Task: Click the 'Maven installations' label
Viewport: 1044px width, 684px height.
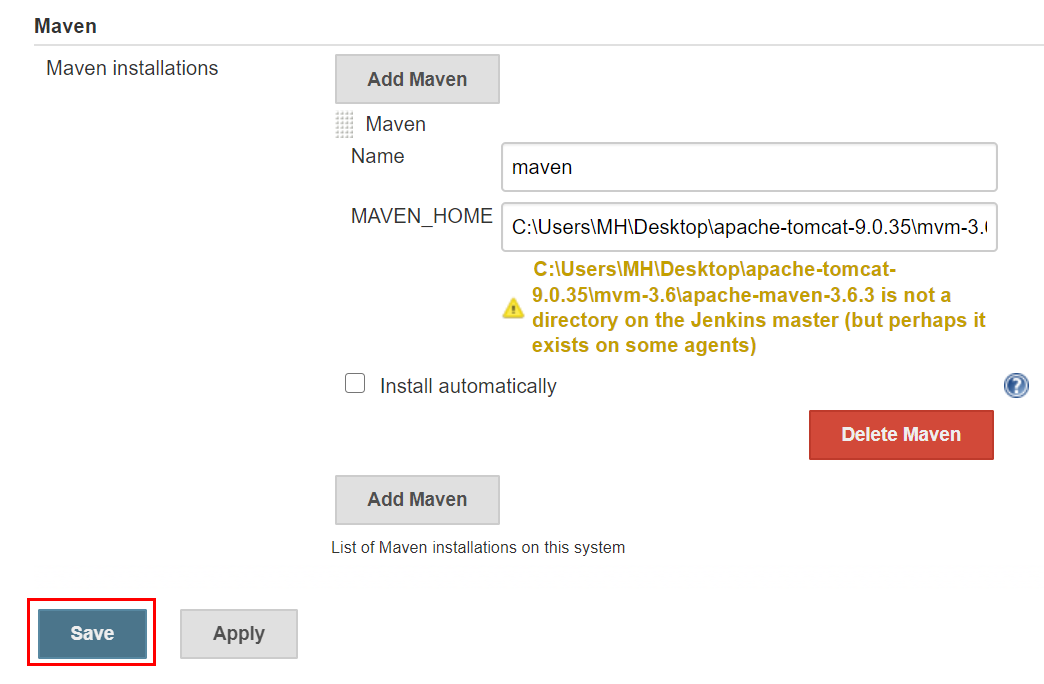Action: (132, 68)
